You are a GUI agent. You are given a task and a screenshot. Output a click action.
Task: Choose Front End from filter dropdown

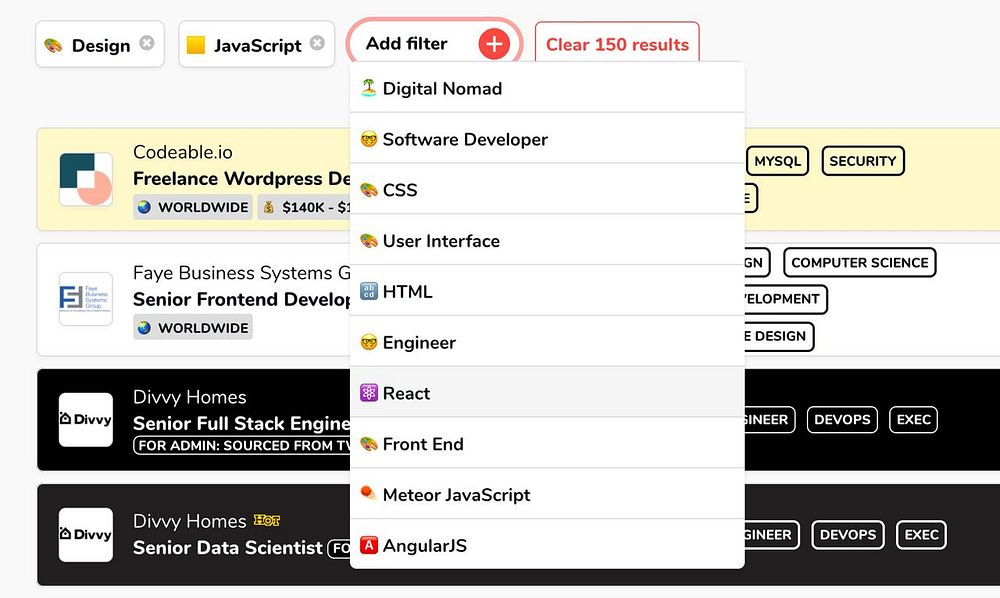click(x=547, y=444)
